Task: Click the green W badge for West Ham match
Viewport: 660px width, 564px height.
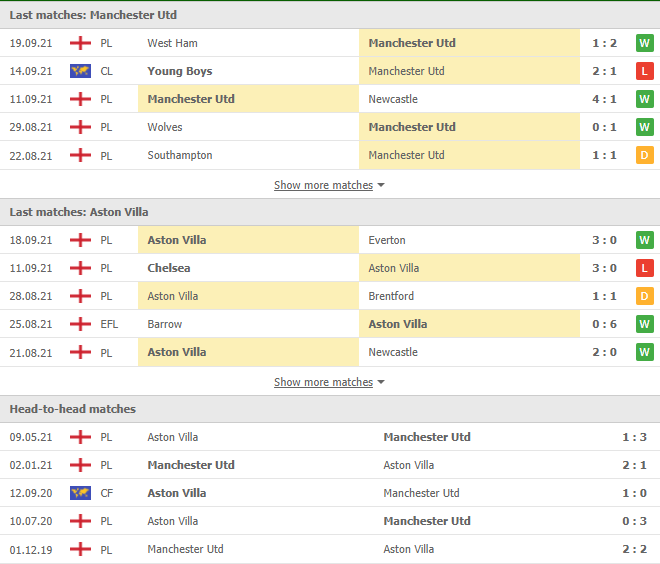Action: [x=644, y=43]
